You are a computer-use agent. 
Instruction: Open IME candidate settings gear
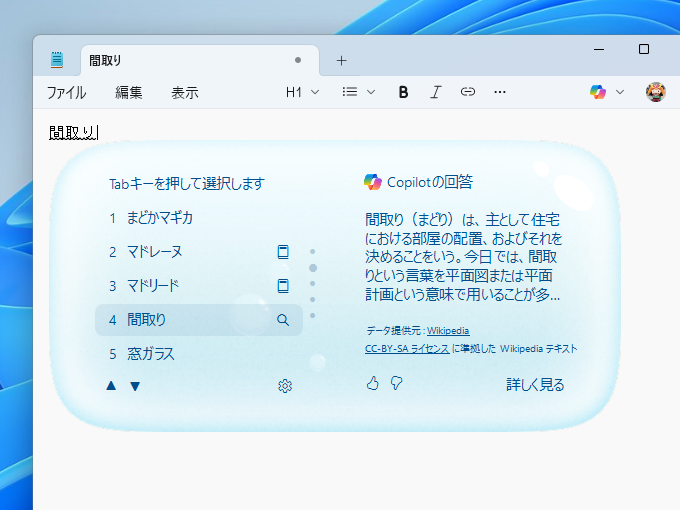pyautogui.click(x=285, y=386)
